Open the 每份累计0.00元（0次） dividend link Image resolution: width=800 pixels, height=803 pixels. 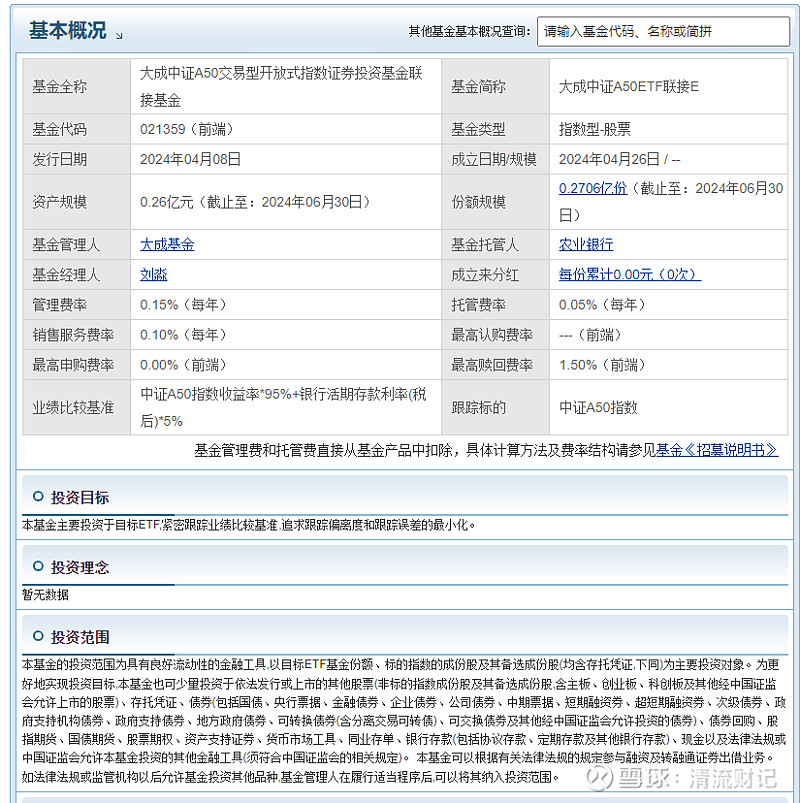click(629, 274)
